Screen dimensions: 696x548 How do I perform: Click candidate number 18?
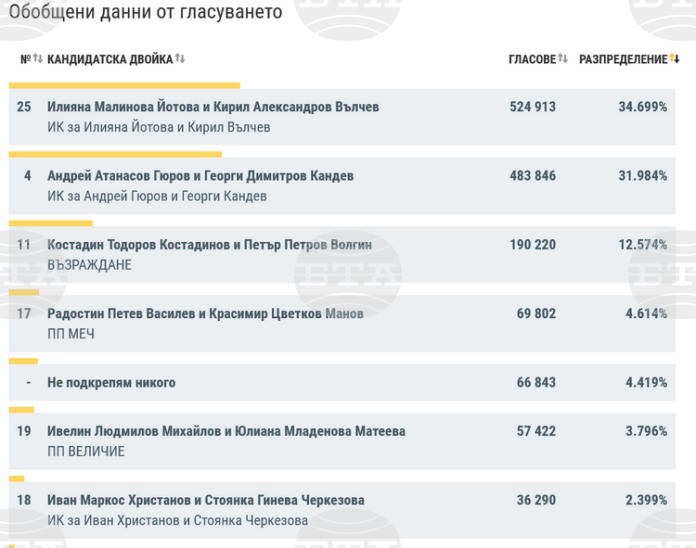(24, 500)
